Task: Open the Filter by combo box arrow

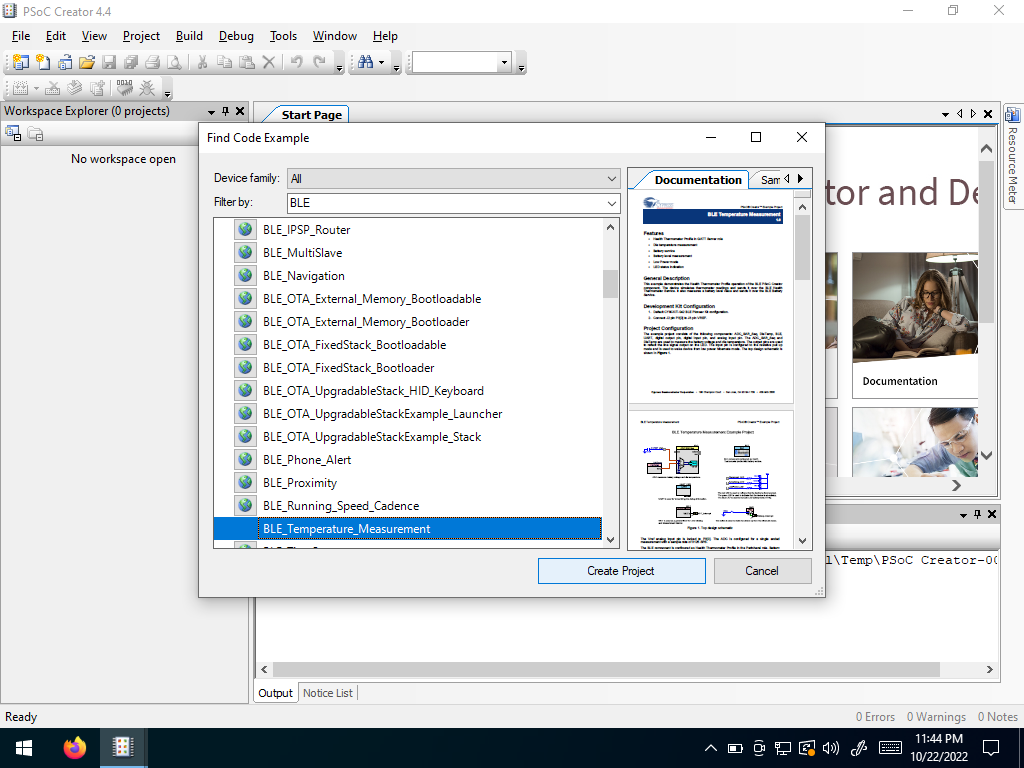Action: click(x=611, y=203)
